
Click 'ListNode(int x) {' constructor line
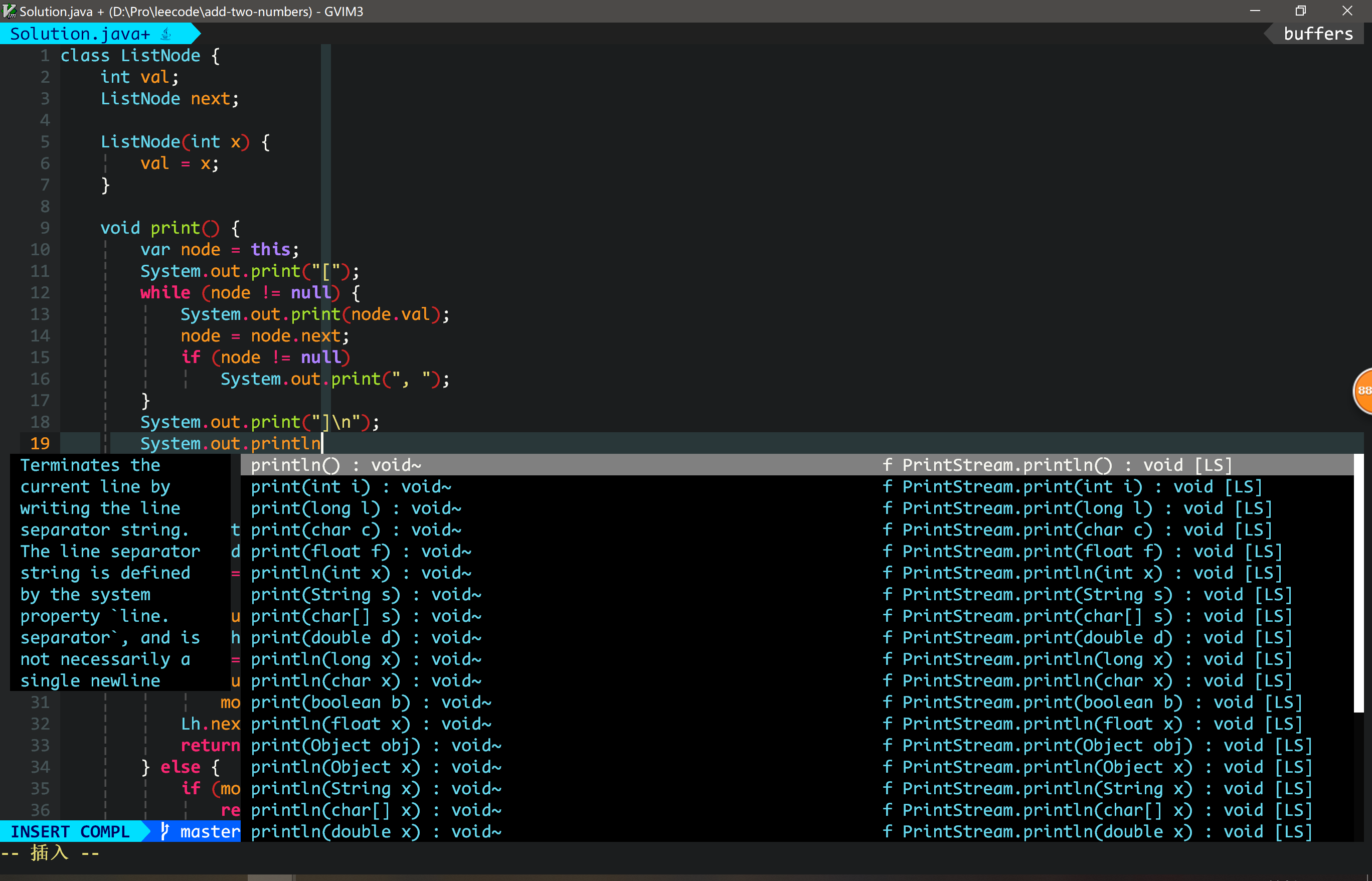(x=186, y=142)
